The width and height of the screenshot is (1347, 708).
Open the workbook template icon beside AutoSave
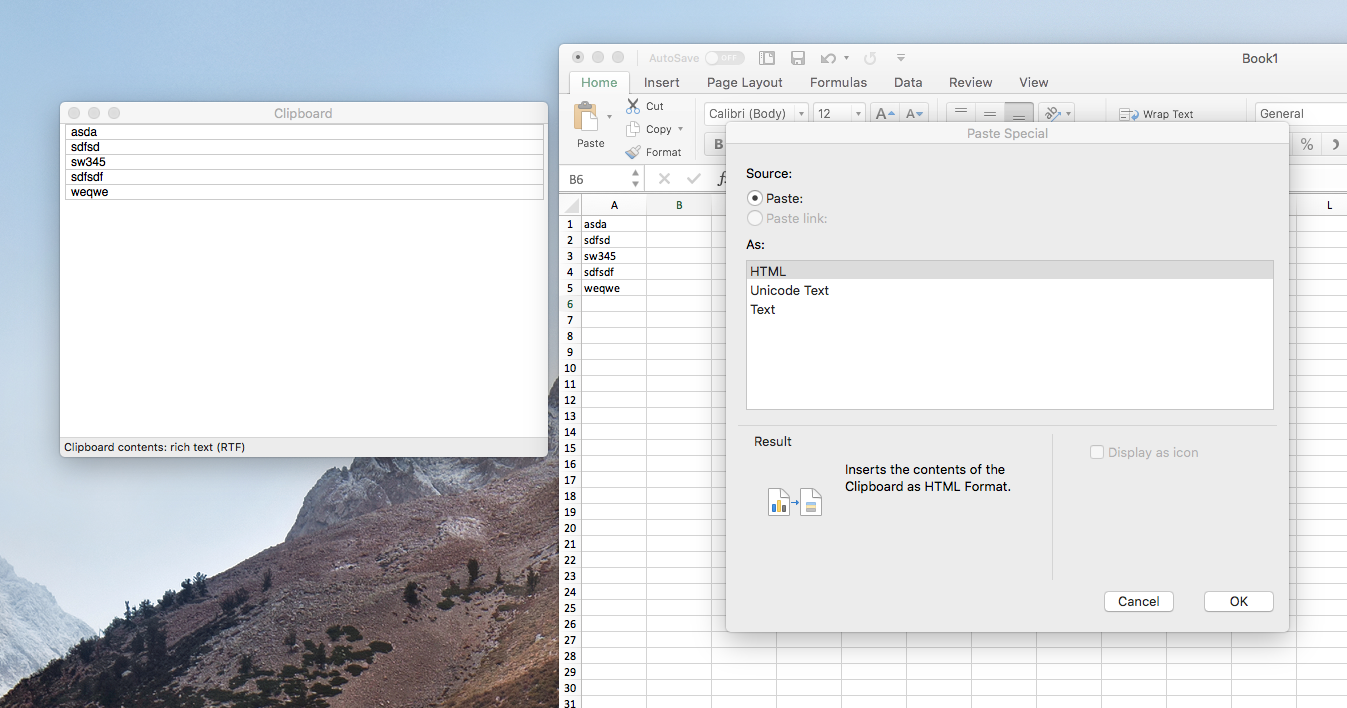click(767, 58)
